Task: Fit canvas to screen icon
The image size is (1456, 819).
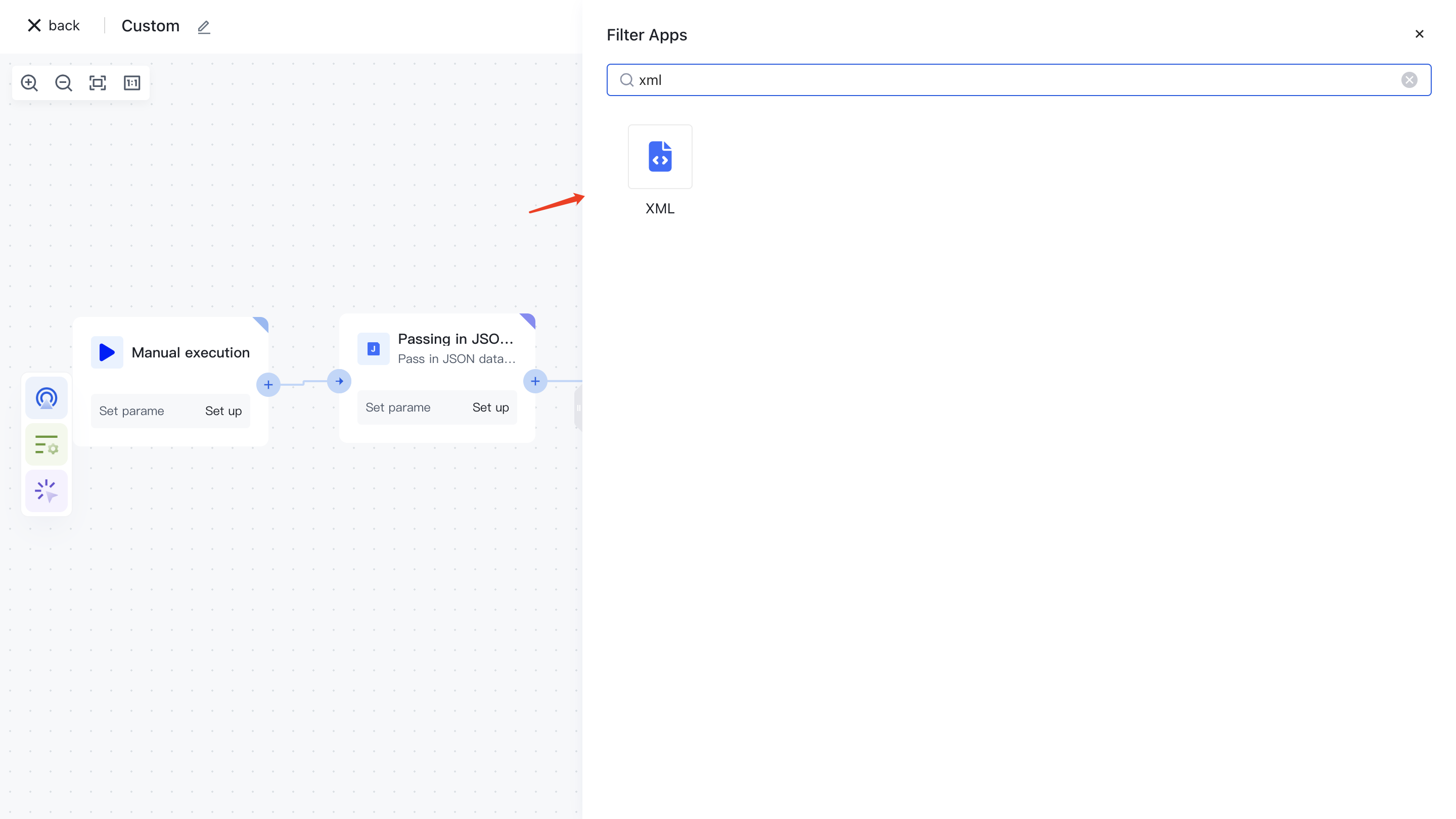Action: click(98, 83)
